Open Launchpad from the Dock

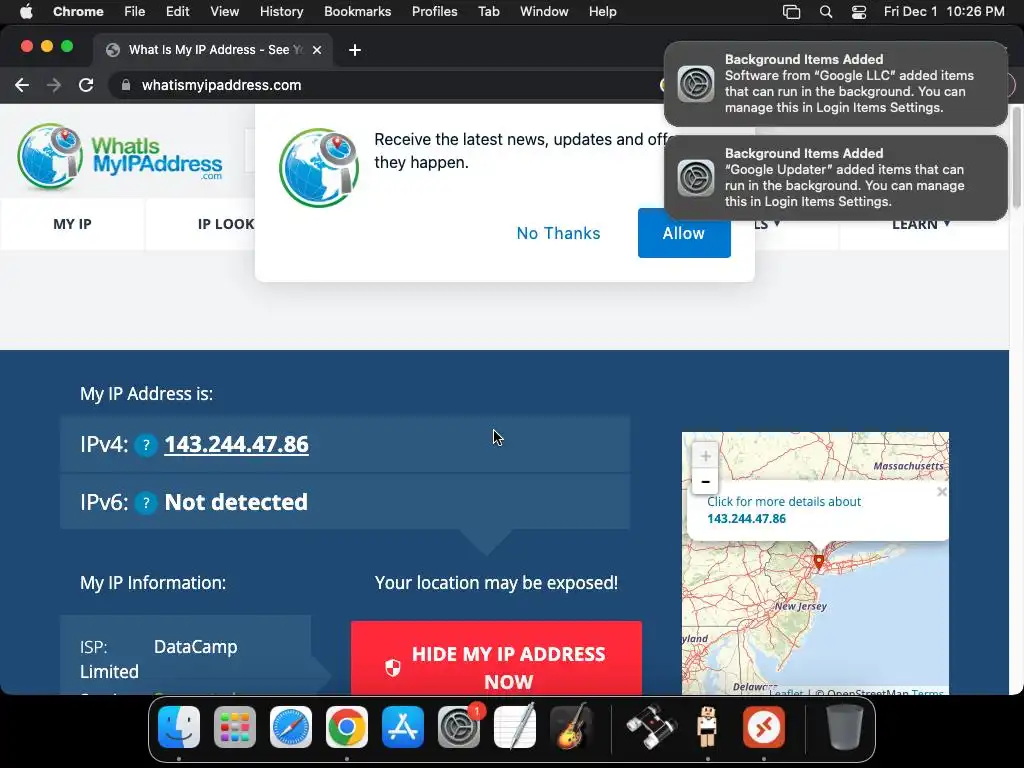[234, 727]
